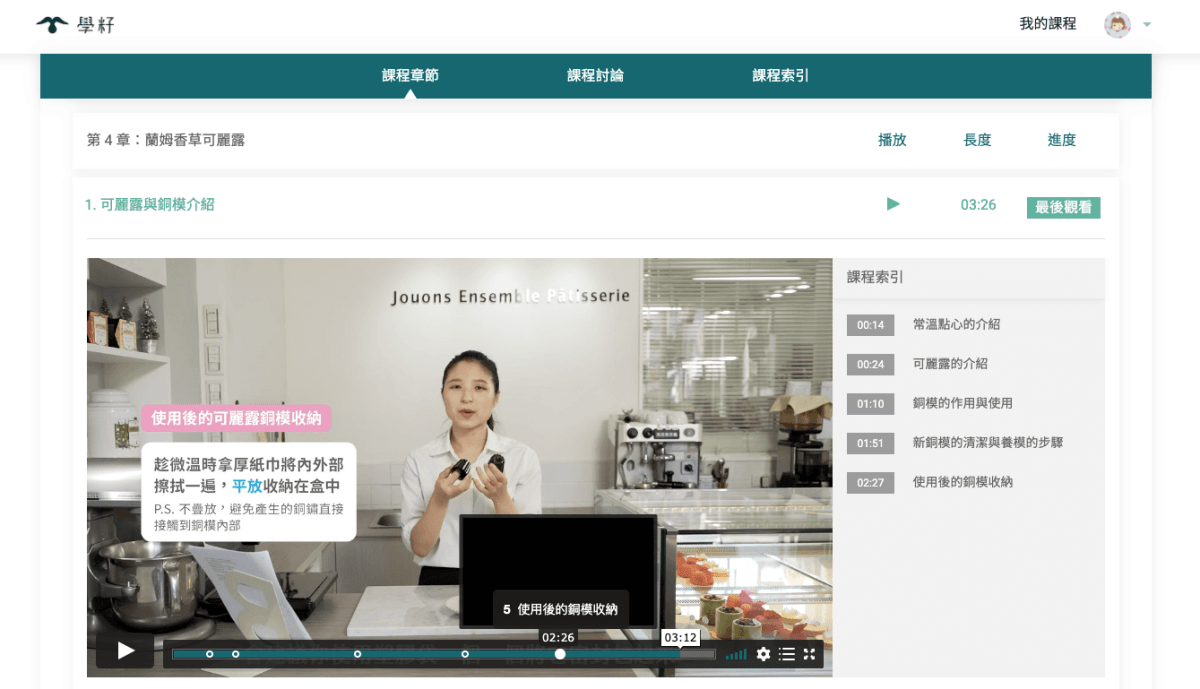This screenshot has height=689, width=1200.
Task: Click the 學籽 bird logo
Action: click(x=76, y=24)
